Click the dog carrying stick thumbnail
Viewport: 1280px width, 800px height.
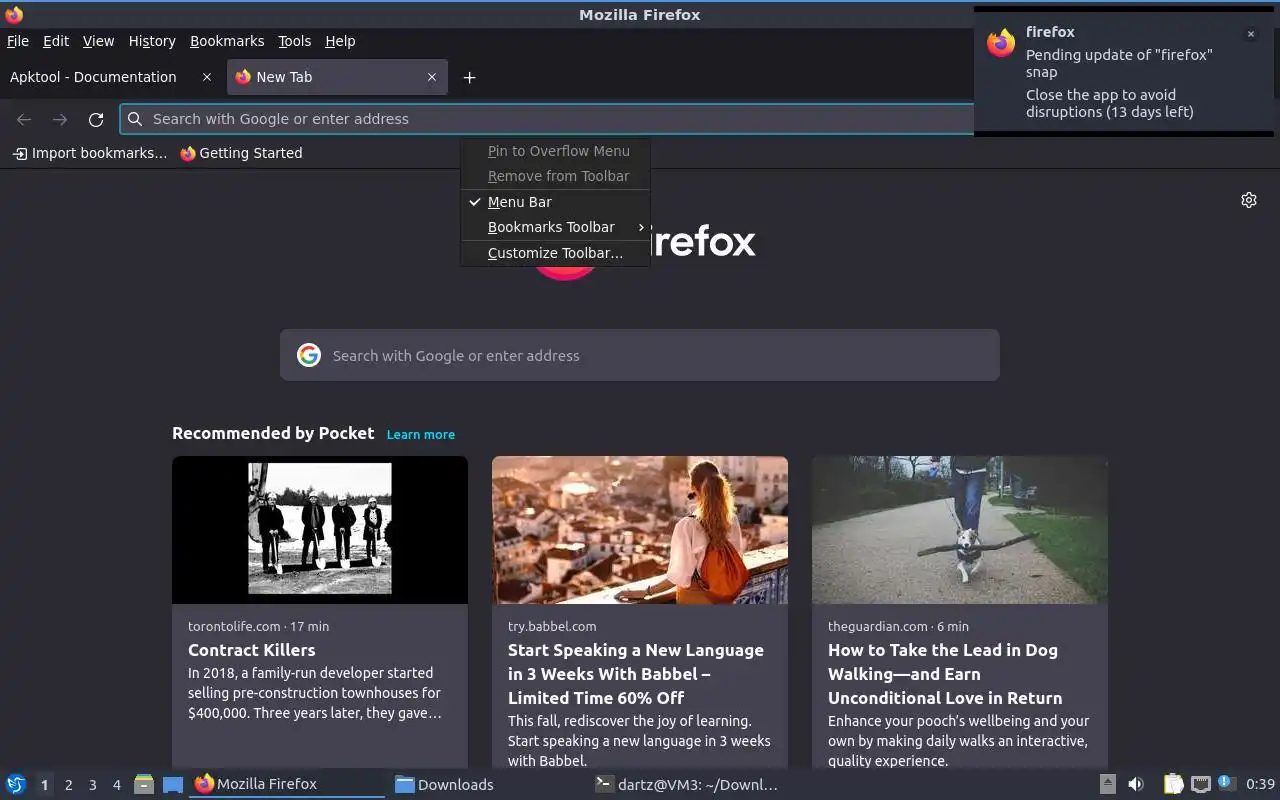pyautogui.click(x=960, y=530)
